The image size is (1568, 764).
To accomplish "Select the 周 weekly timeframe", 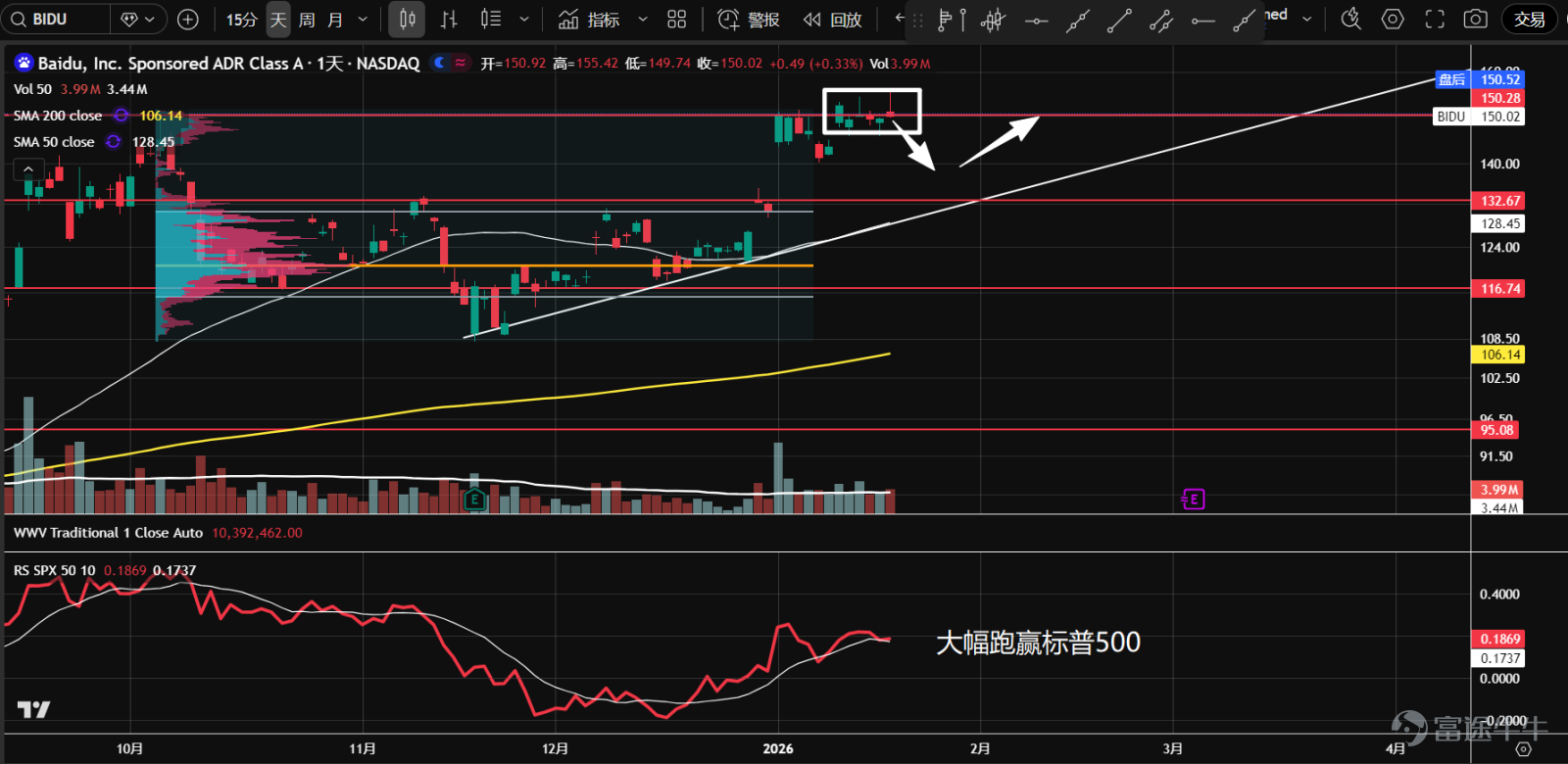I will [x=307, y=19].
